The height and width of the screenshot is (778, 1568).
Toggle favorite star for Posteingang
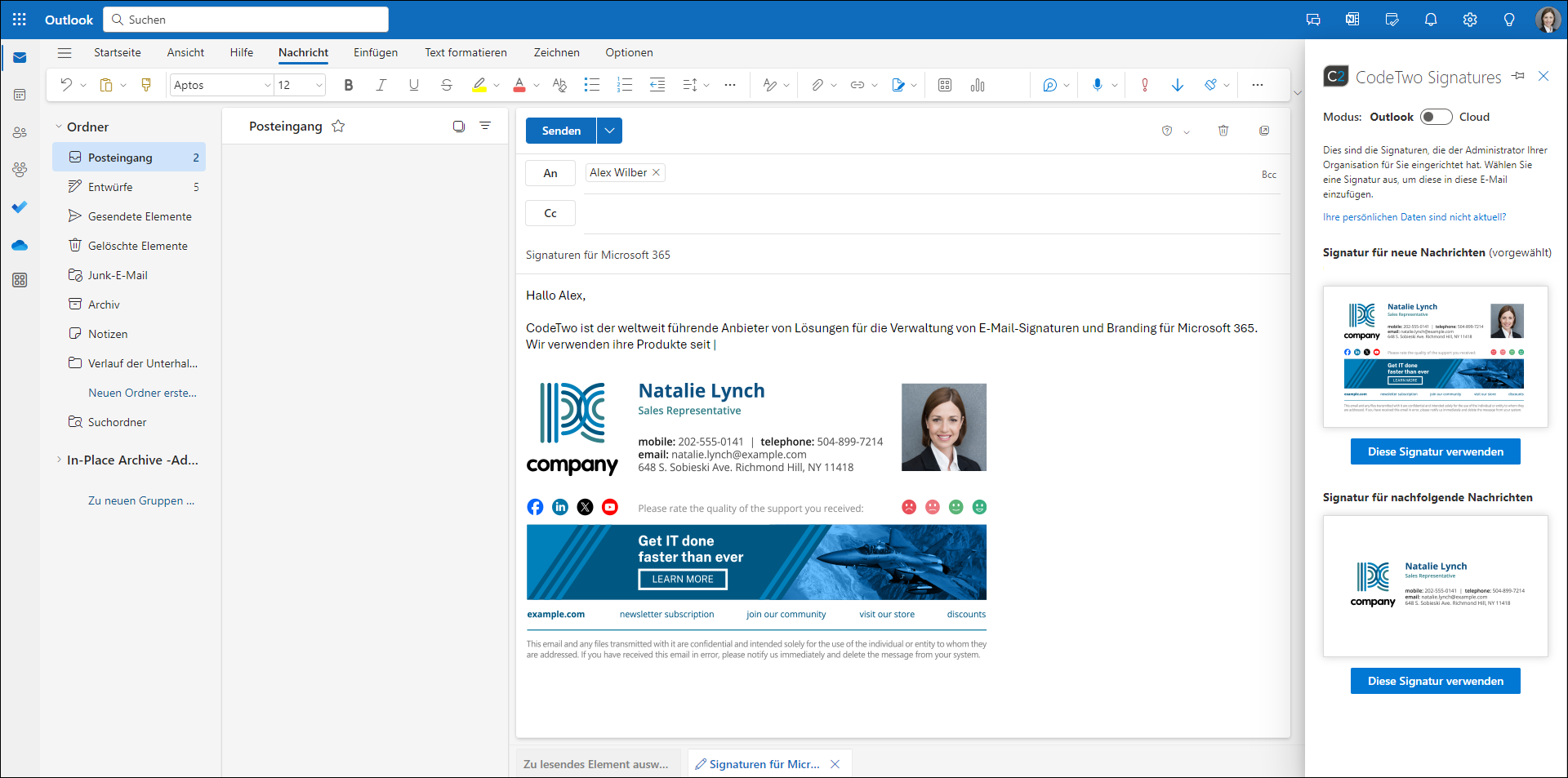(338, 127)
